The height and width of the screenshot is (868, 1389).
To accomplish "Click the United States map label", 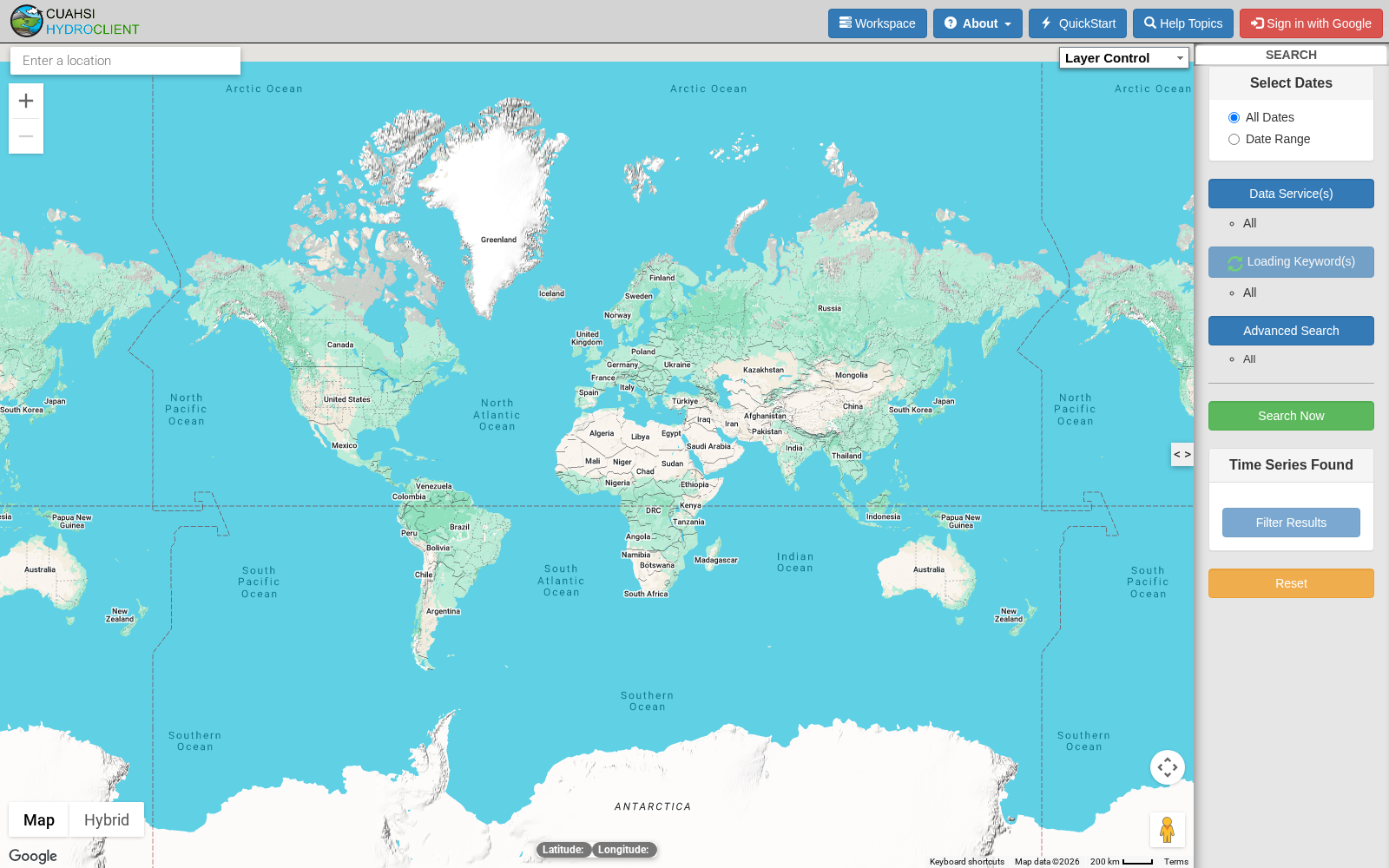I will (x=347, y=399).
